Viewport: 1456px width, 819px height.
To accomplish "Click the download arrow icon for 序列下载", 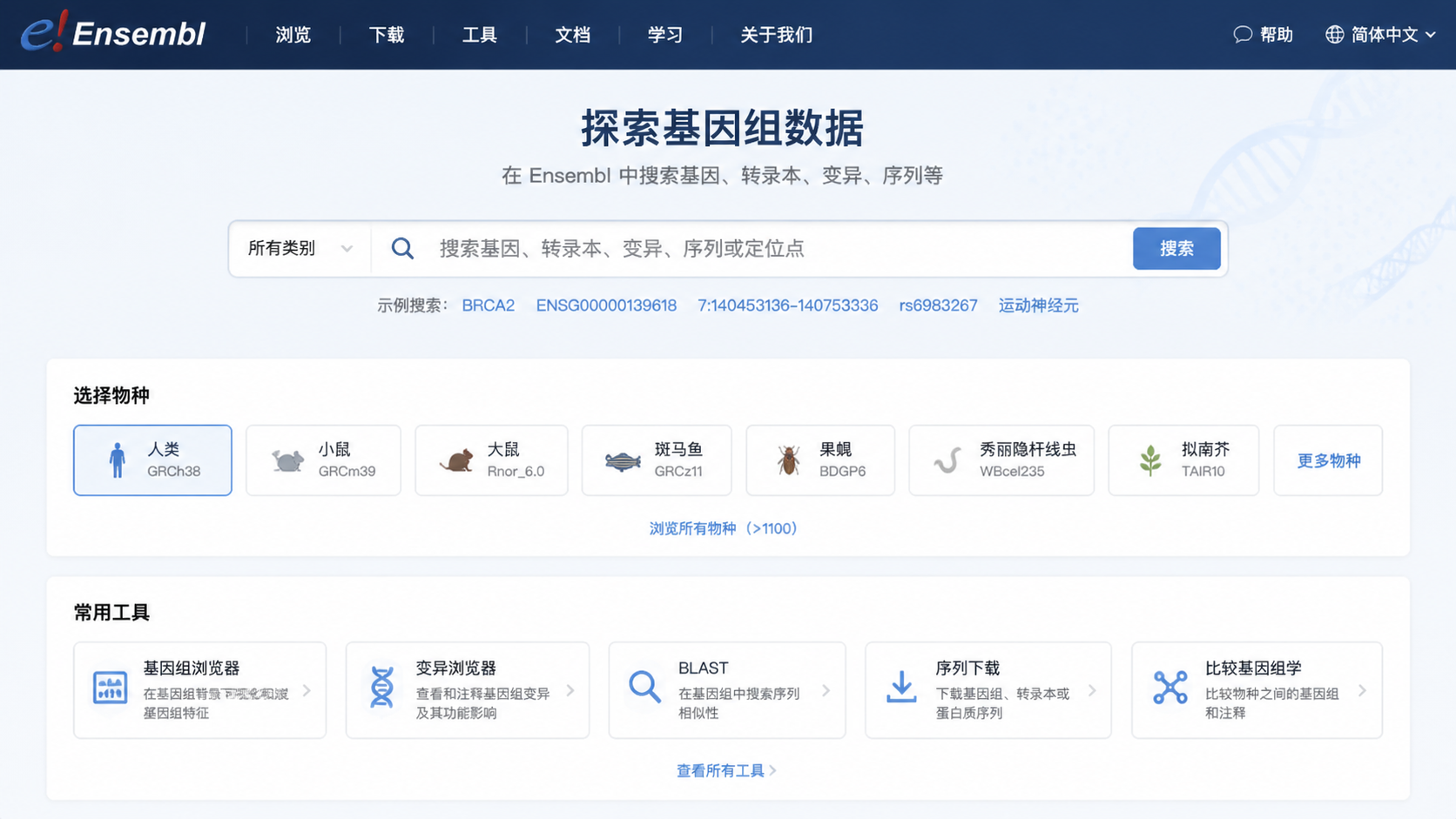I will coord(901,688).
